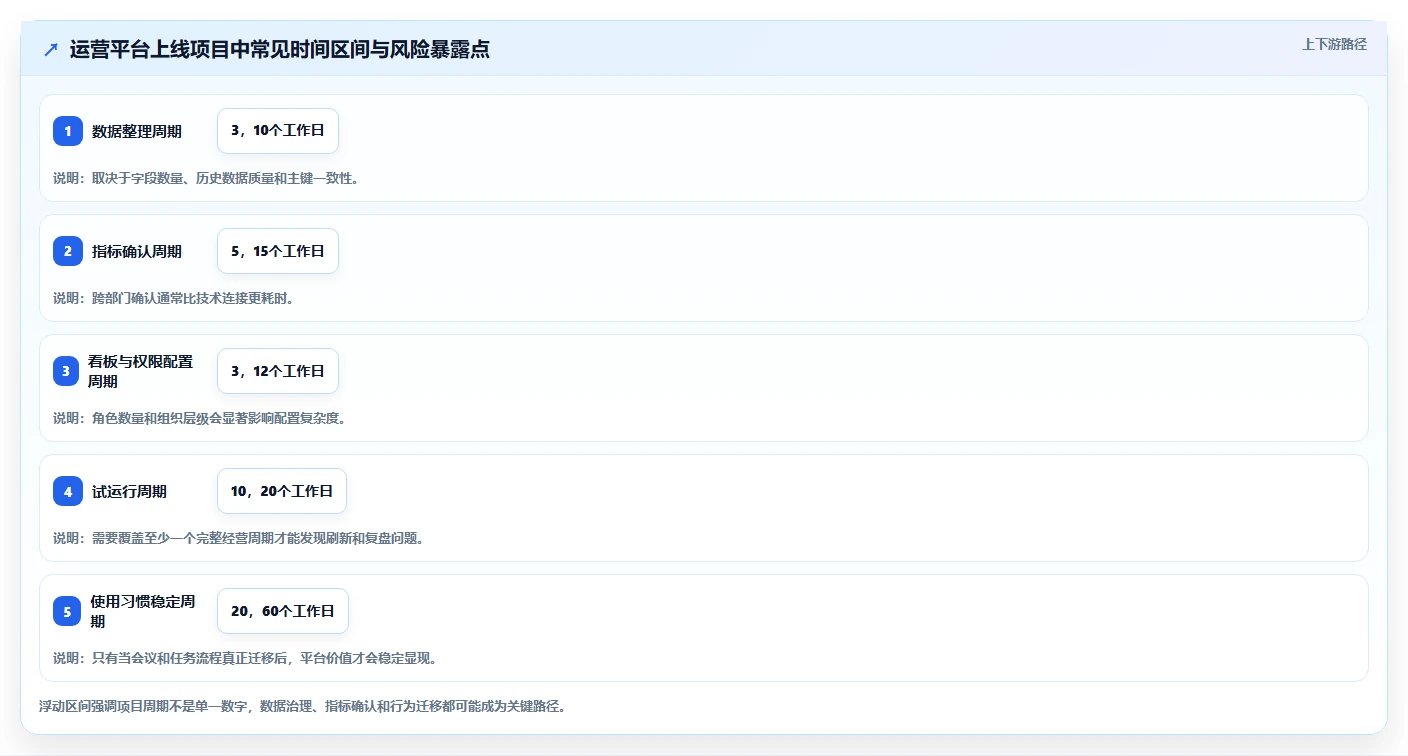
Task: Click the panel title 运营平台上线项目中常见时间区间与风险暴露点
Action: coord(280,49)
